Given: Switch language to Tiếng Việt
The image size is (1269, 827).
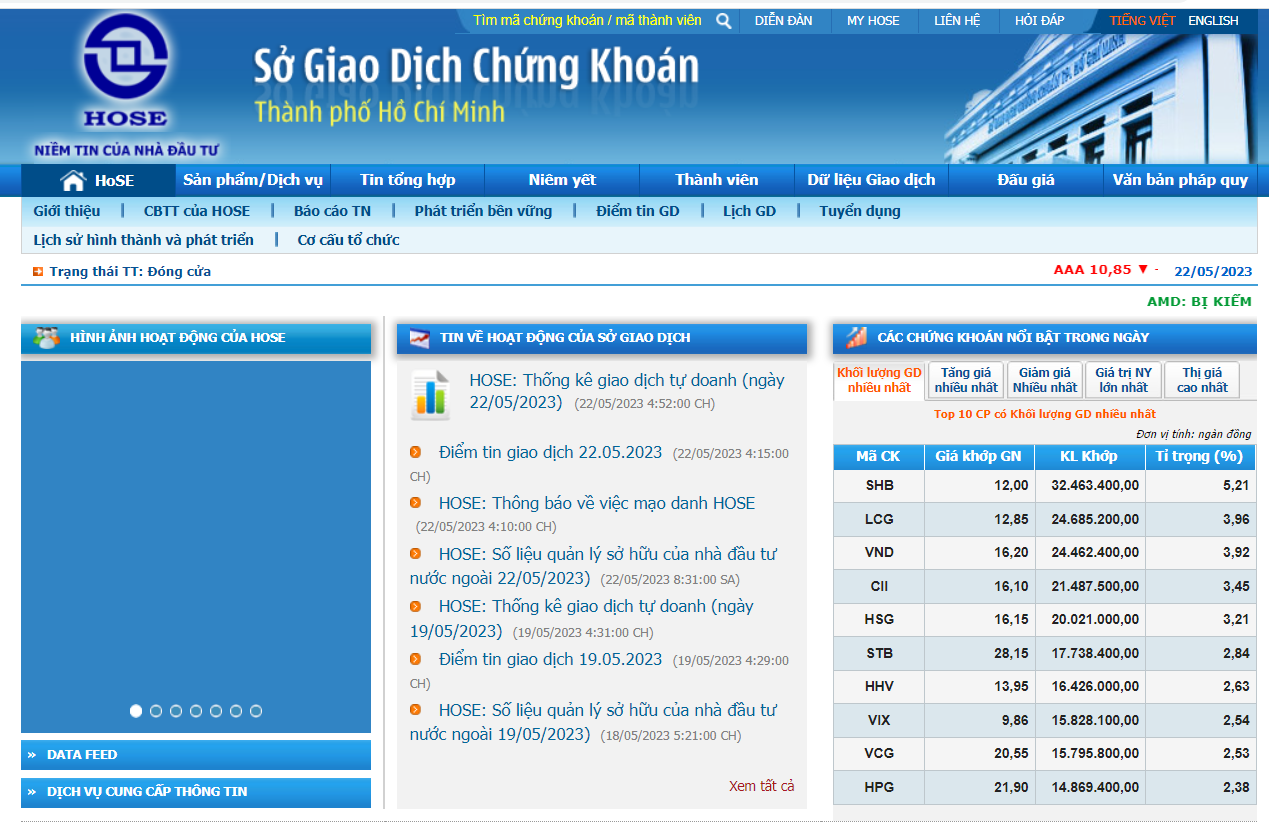Looking at the screenshot, I should point(1142,21).
